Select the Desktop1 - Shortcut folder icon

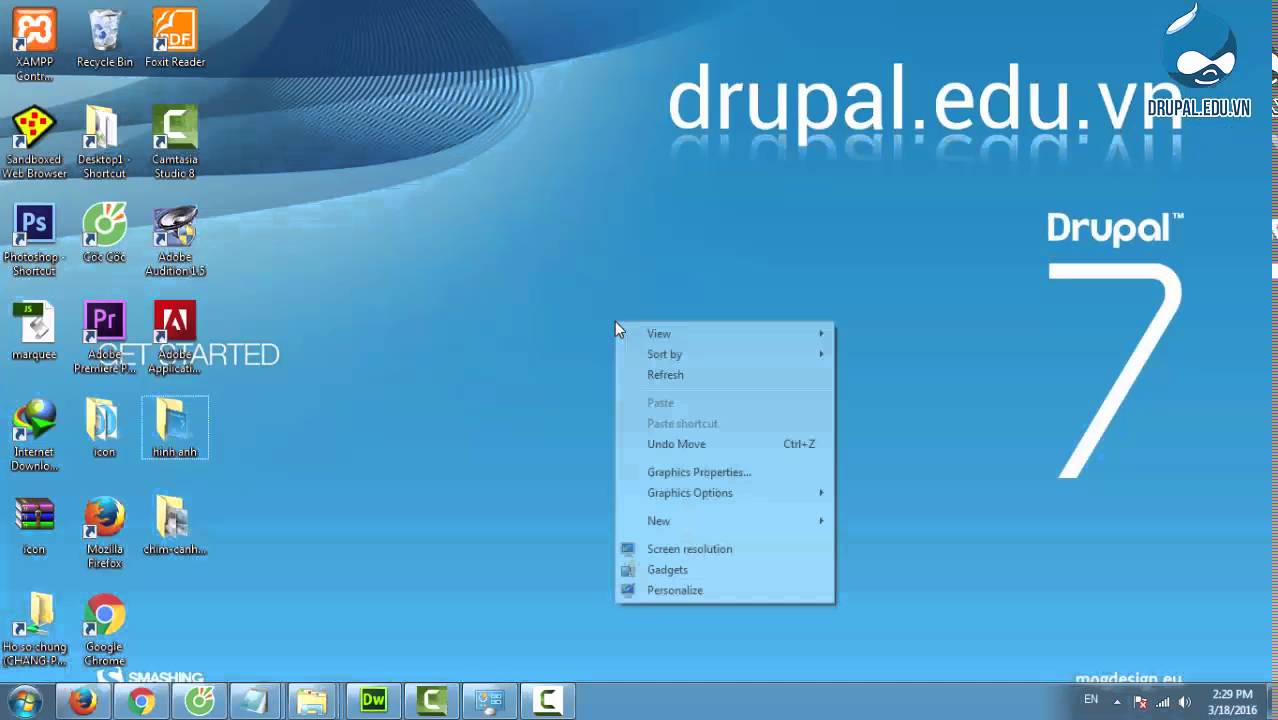coord(104,142)
